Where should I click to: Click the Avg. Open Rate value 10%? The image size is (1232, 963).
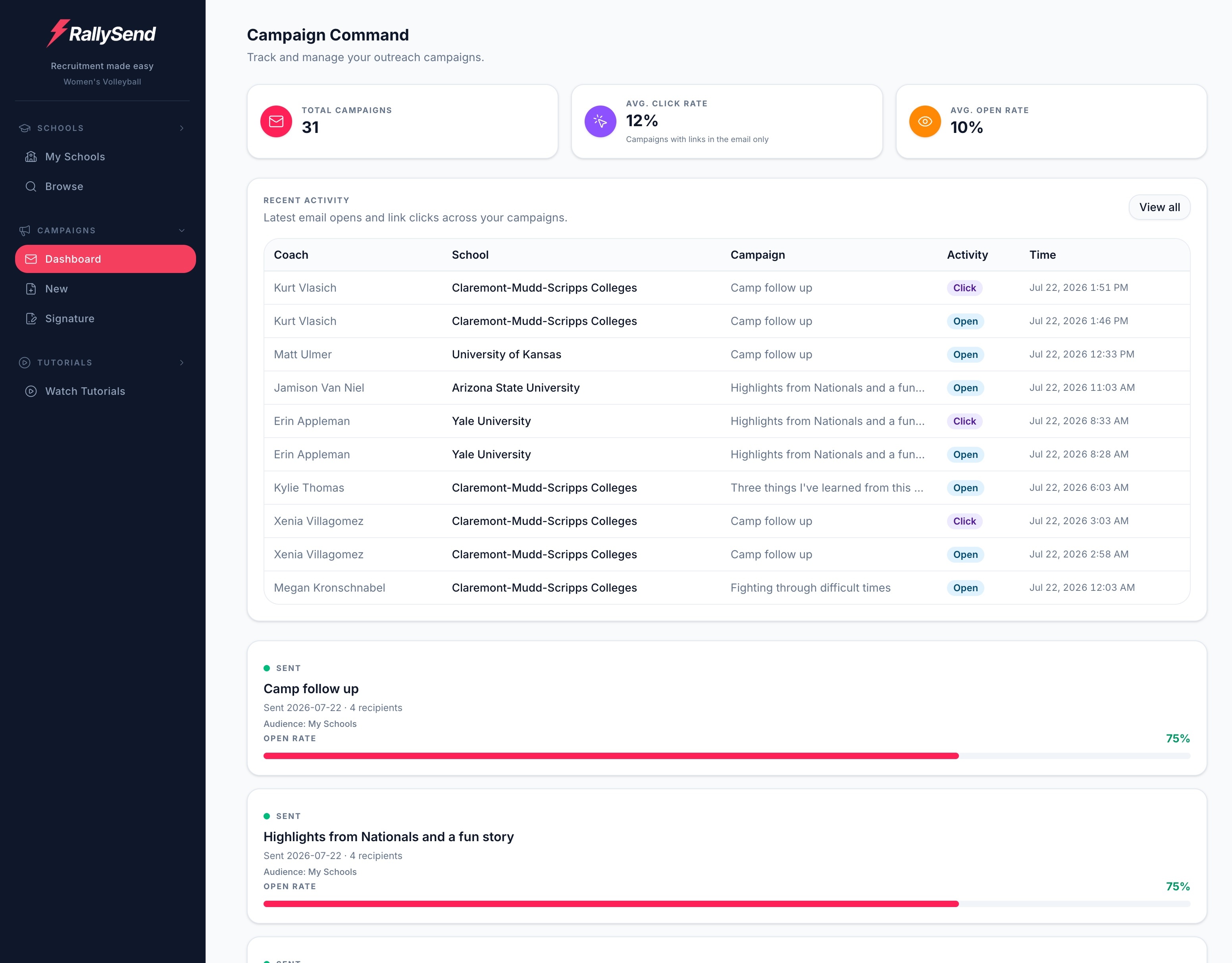(966, 127)
